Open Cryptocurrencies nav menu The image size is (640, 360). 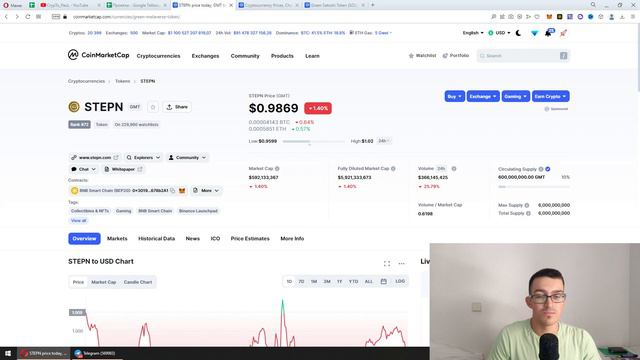point(158,56)
